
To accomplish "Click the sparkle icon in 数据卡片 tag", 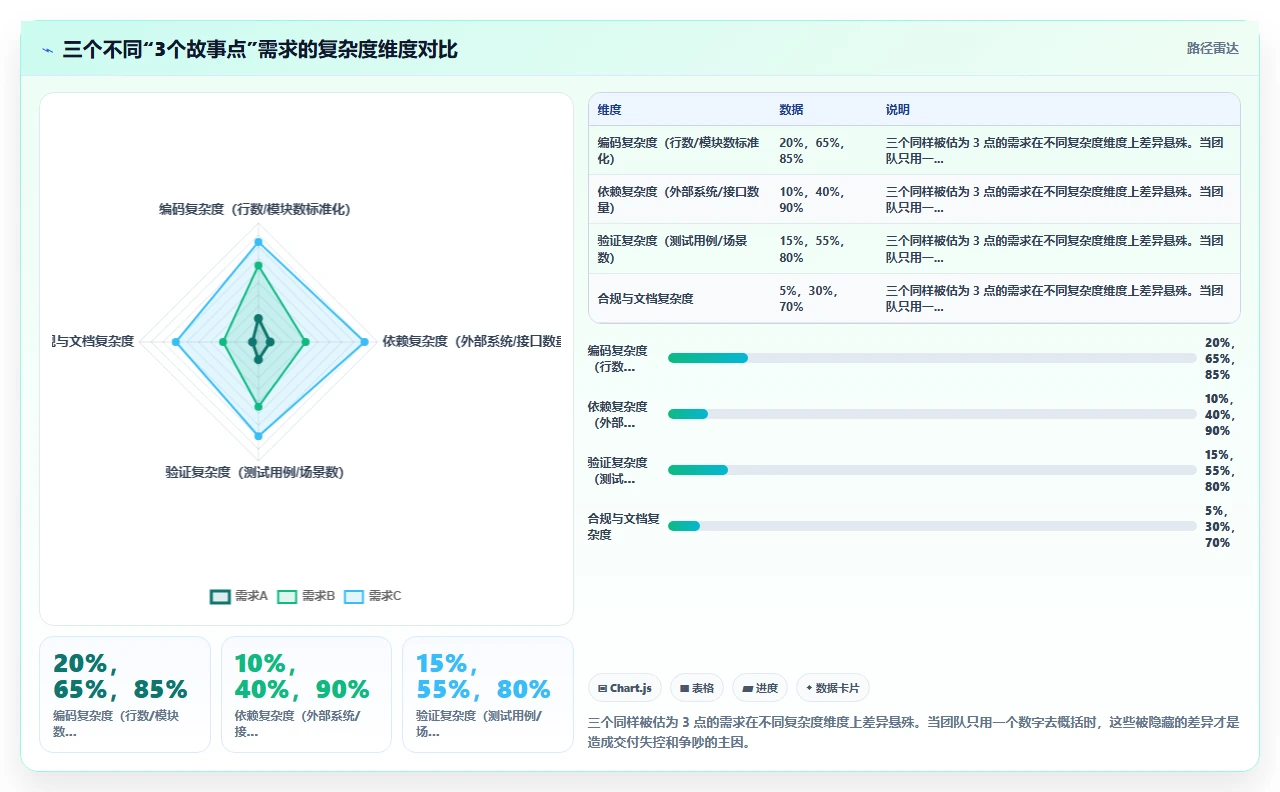I will [809, 688].
